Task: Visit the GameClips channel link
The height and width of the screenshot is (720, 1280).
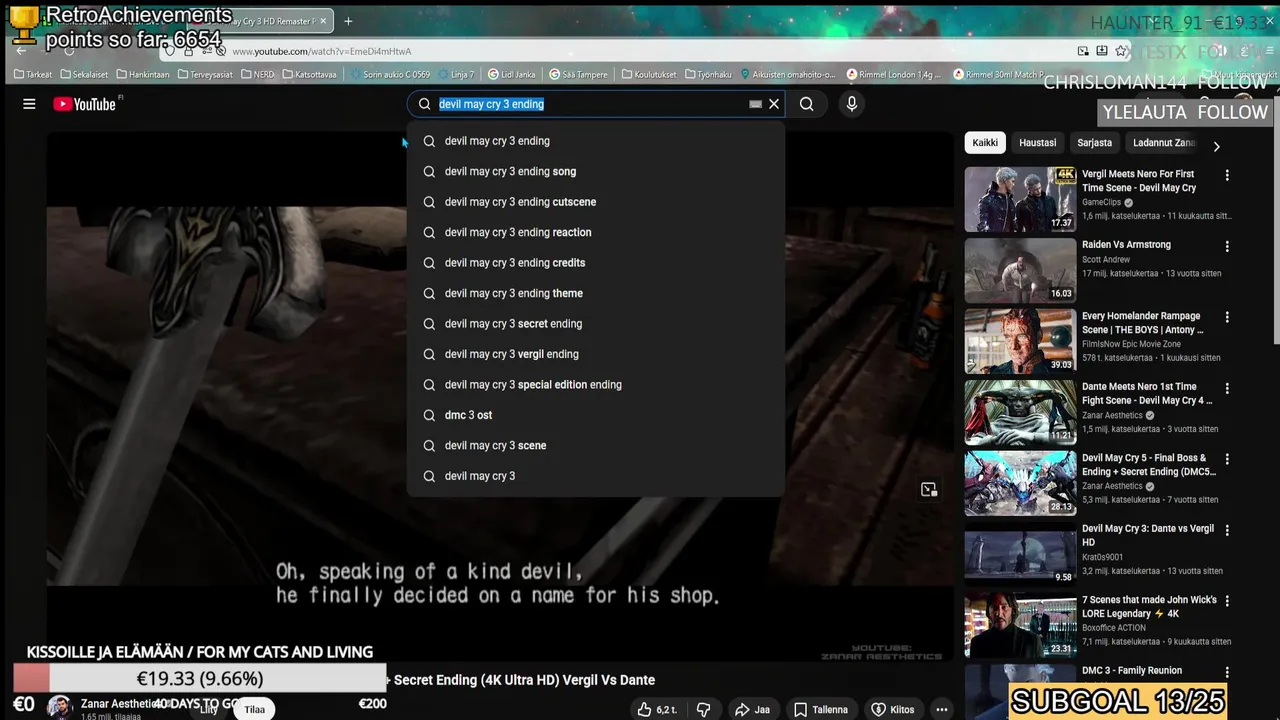Action: click(x=1101, y=202)
